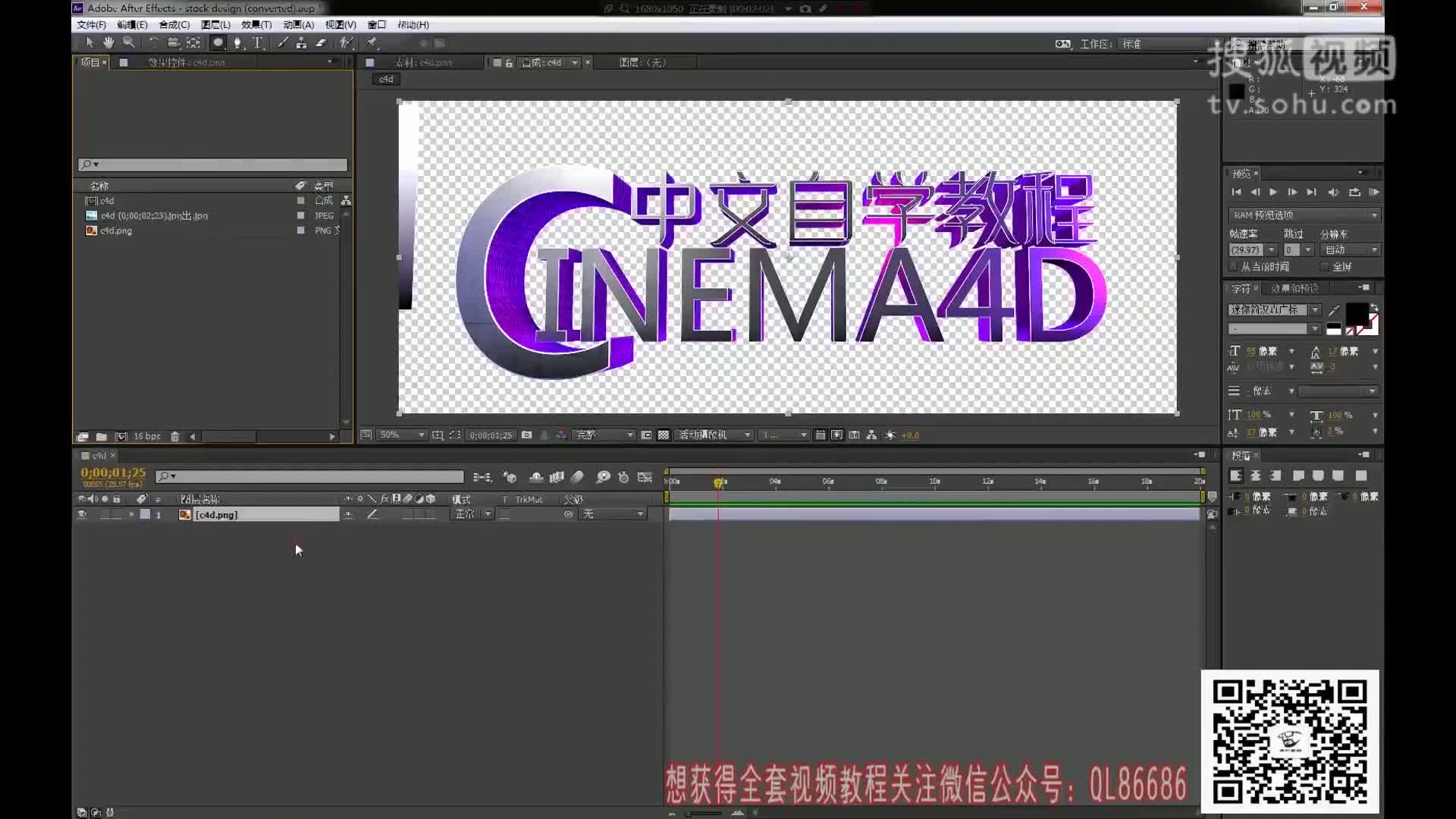The image size is (1456, 819).
Task: Delete selected project item with trash icon
Action: pyautogui.click(x=174, y=436)
